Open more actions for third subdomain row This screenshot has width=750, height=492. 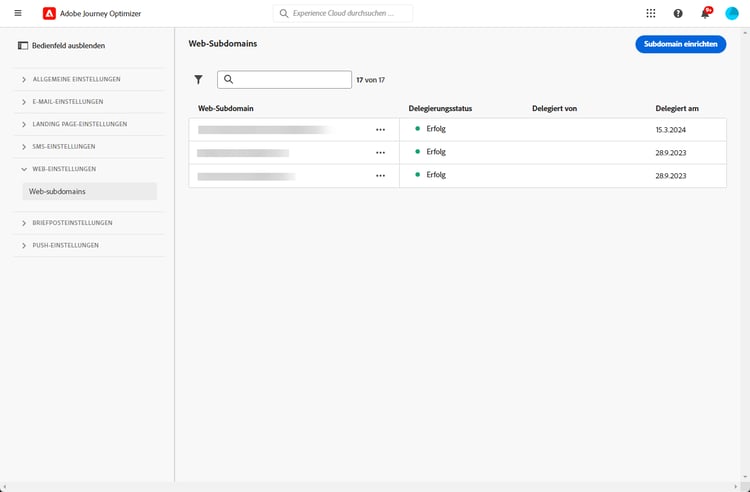(x=380, y=175)
